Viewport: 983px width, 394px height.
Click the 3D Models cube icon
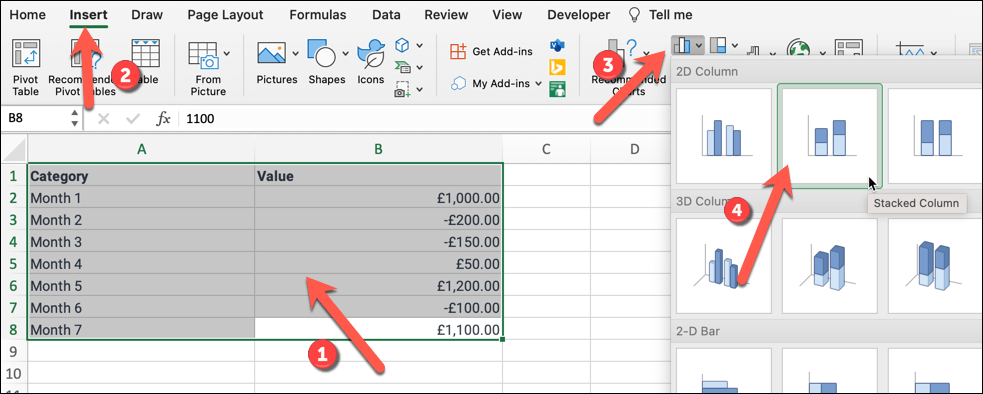[402, 45]
